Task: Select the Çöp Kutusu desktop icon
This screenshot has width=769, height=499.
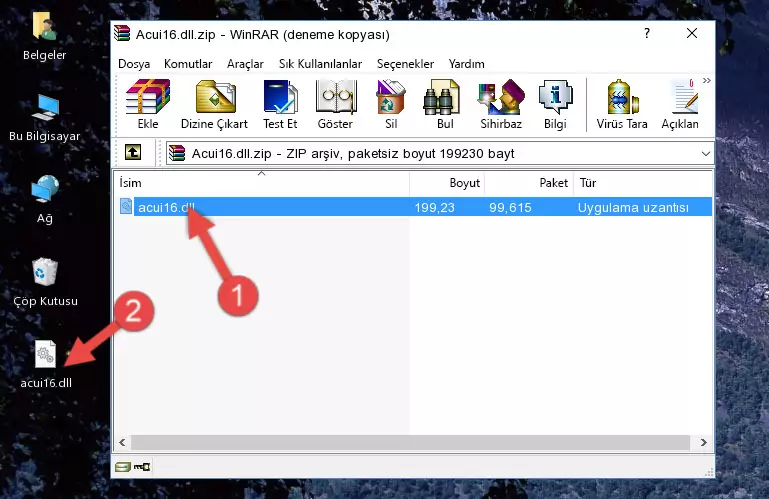Action: (x=45, y=283)
